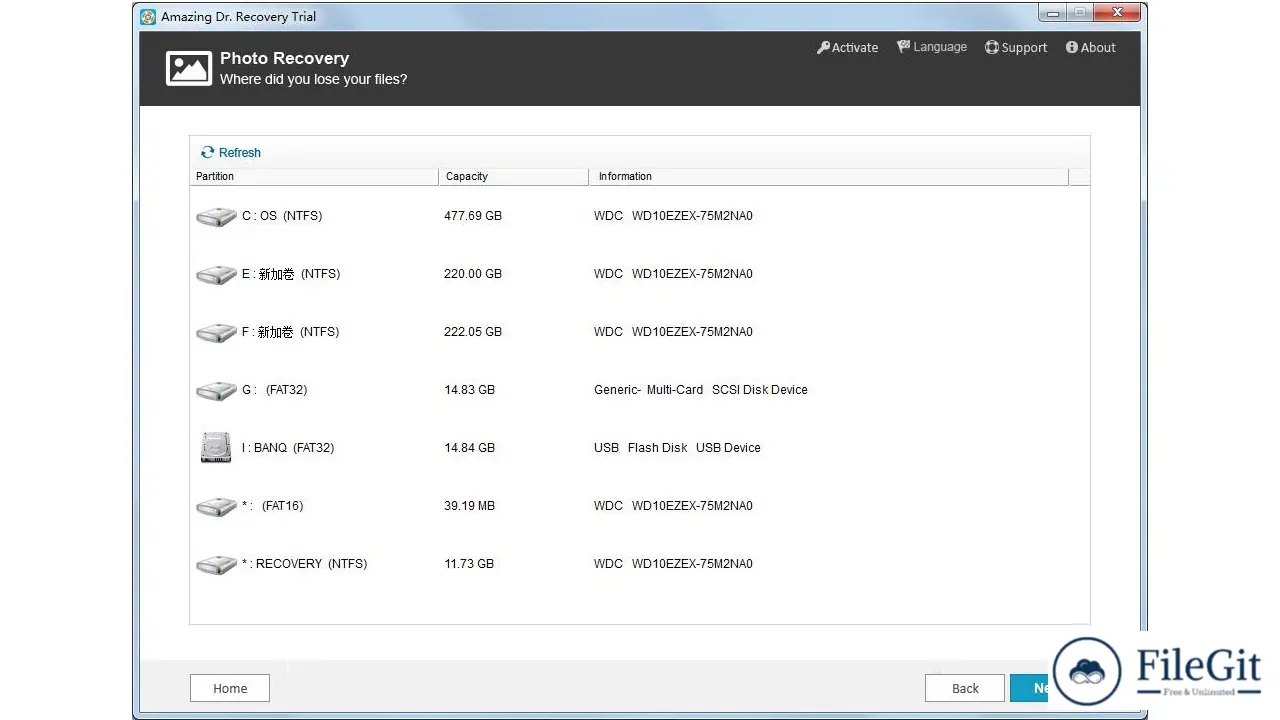Click the 11.73 GB capacity value

click(x=469, y=564)
